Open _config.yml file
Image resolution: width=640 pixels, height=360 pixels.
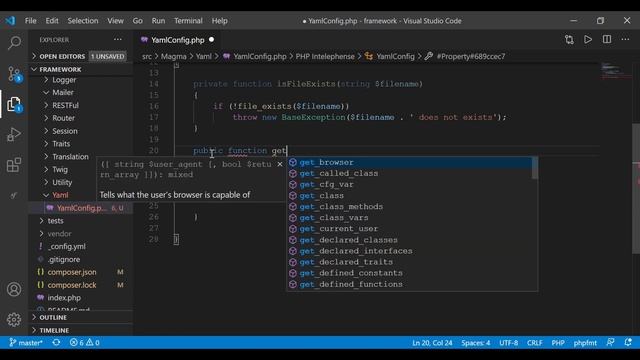(67, 247)
